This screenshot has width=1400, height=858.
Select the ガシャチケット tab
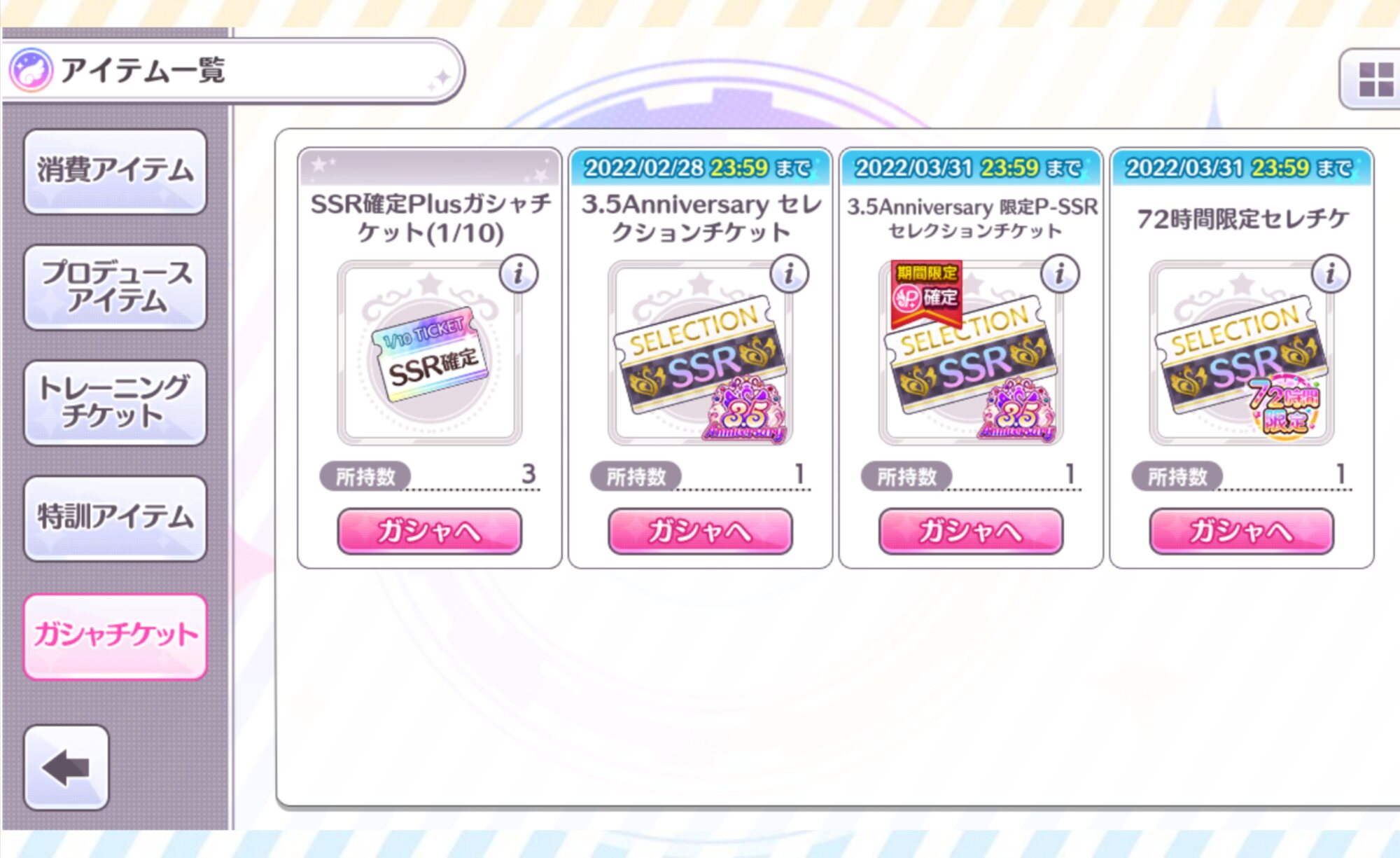115,636
